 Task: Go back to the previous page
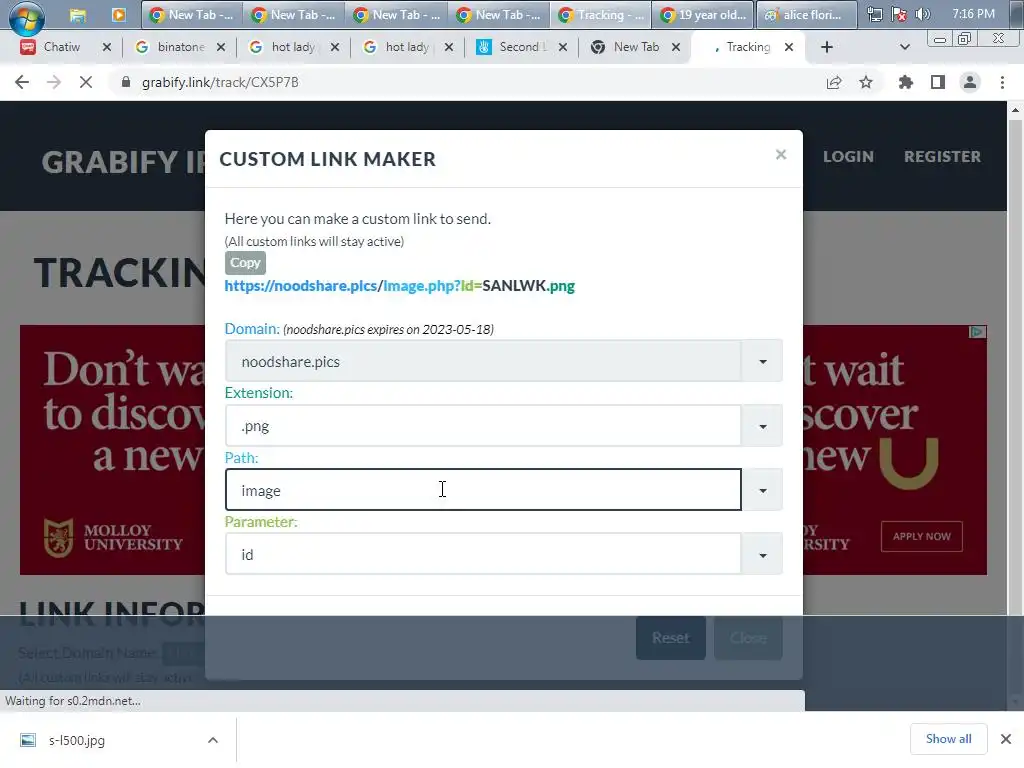(x=22, y=82)
